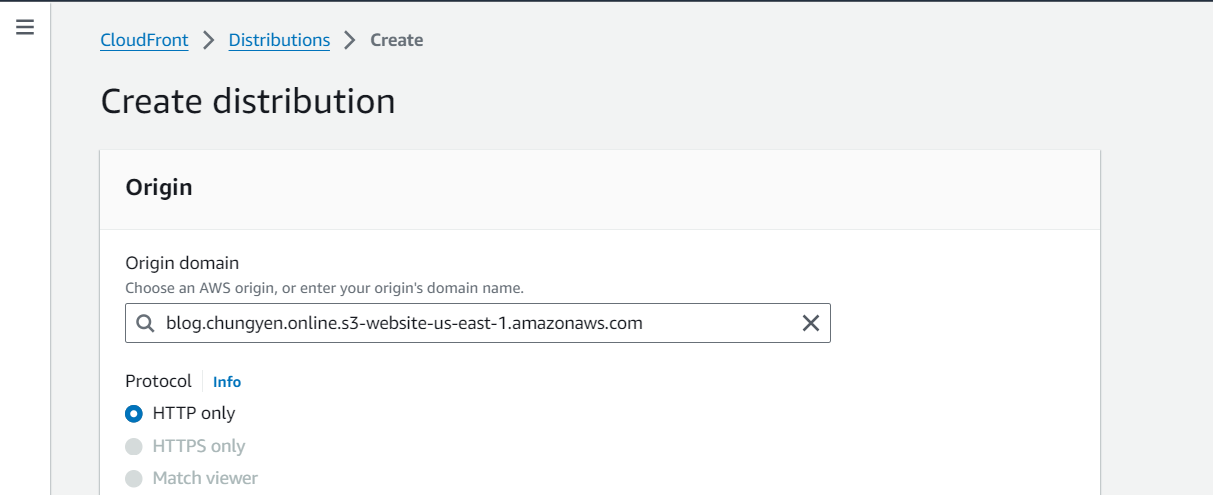Viewport: 1213px width, 495px height.
Task: Click the Create breadcrumb item
Action: 397,40
